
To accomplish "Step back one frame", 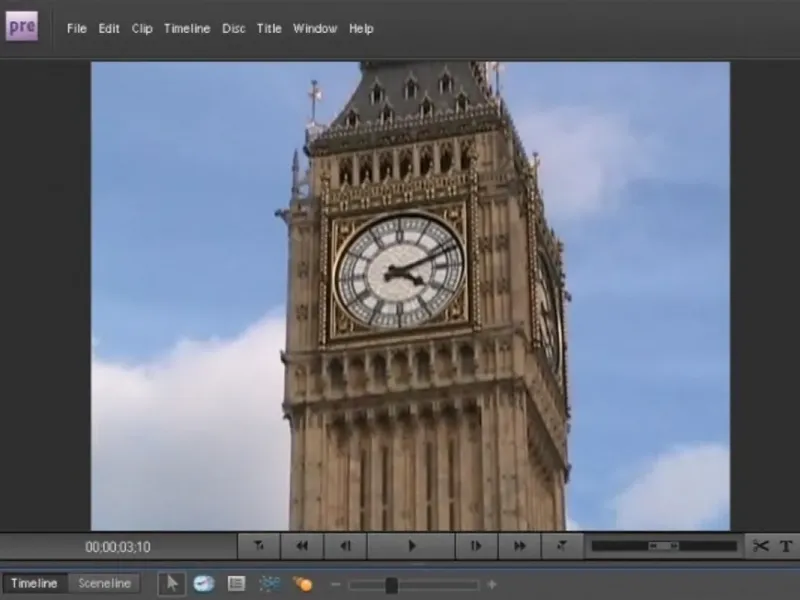I will click(345, 546).
